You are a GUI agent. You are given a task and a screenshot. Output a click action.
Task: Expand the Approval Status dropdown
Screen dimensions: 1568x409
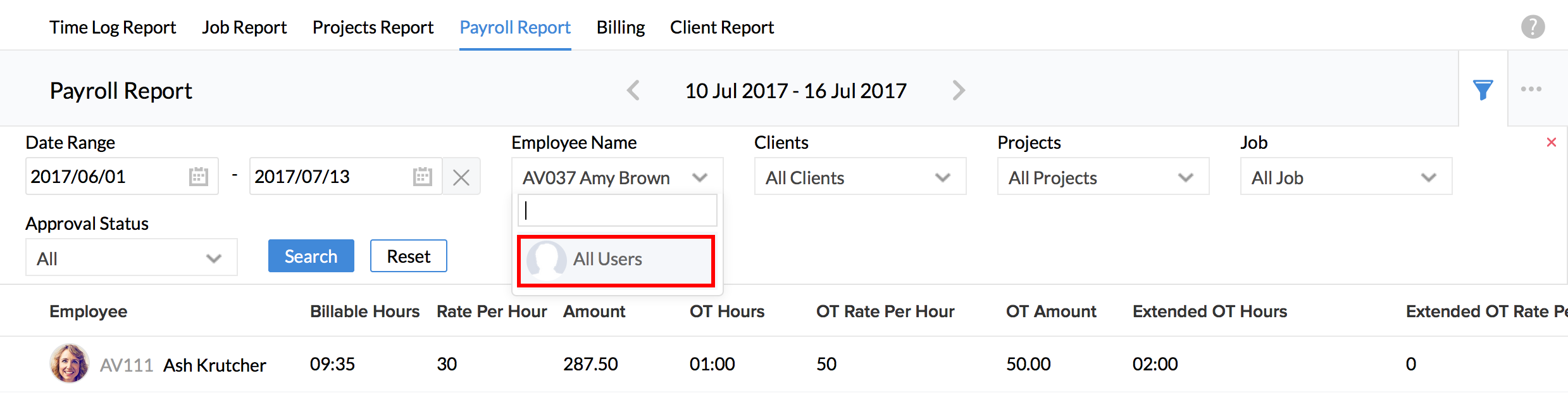coord(132,257)
